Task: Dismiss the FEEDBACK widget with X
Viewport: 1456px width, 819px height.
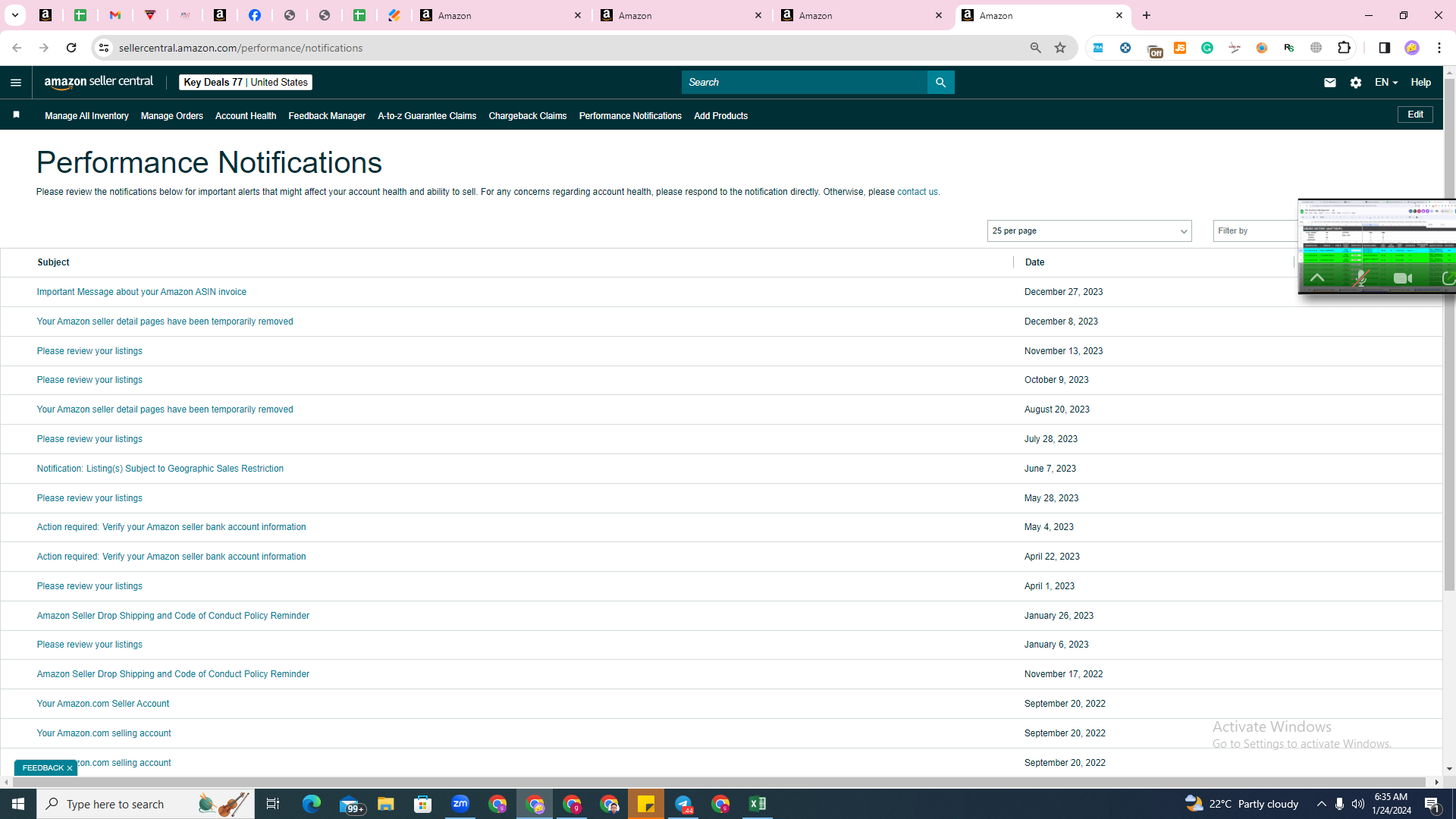Action: point(70,768)
